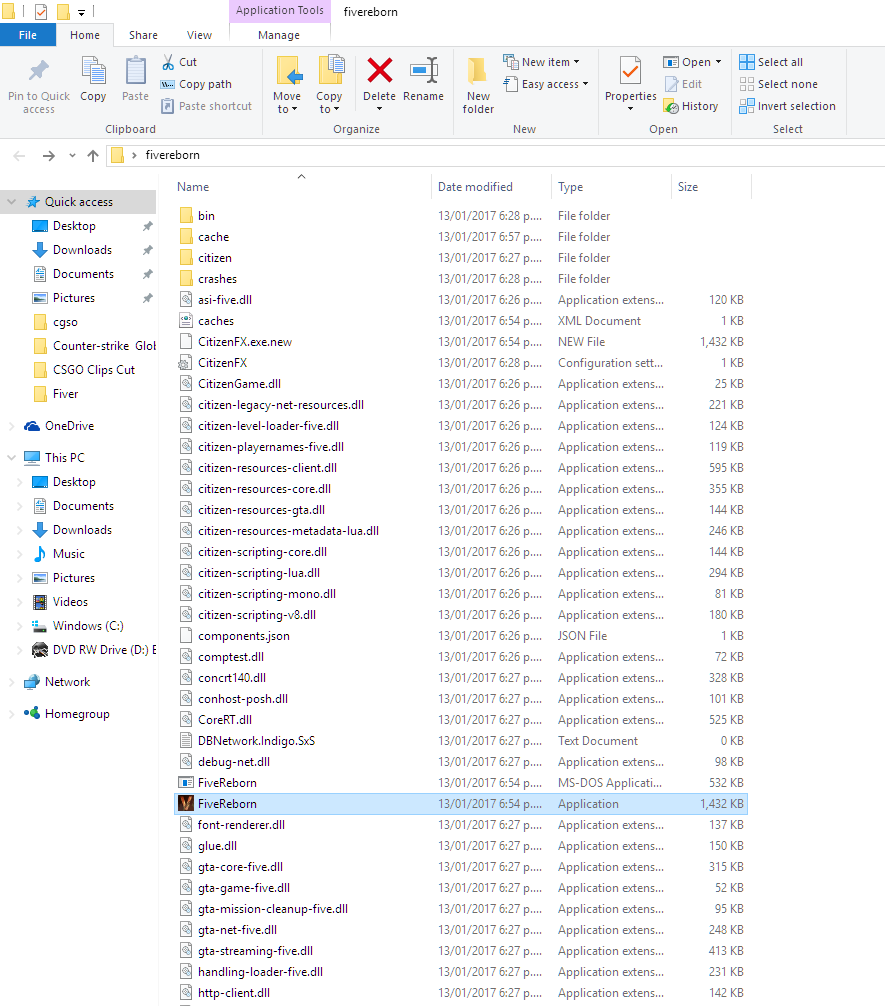Expand the Homegroup tree node
This screenshot has height=1006, width=885.
(12, 713)
